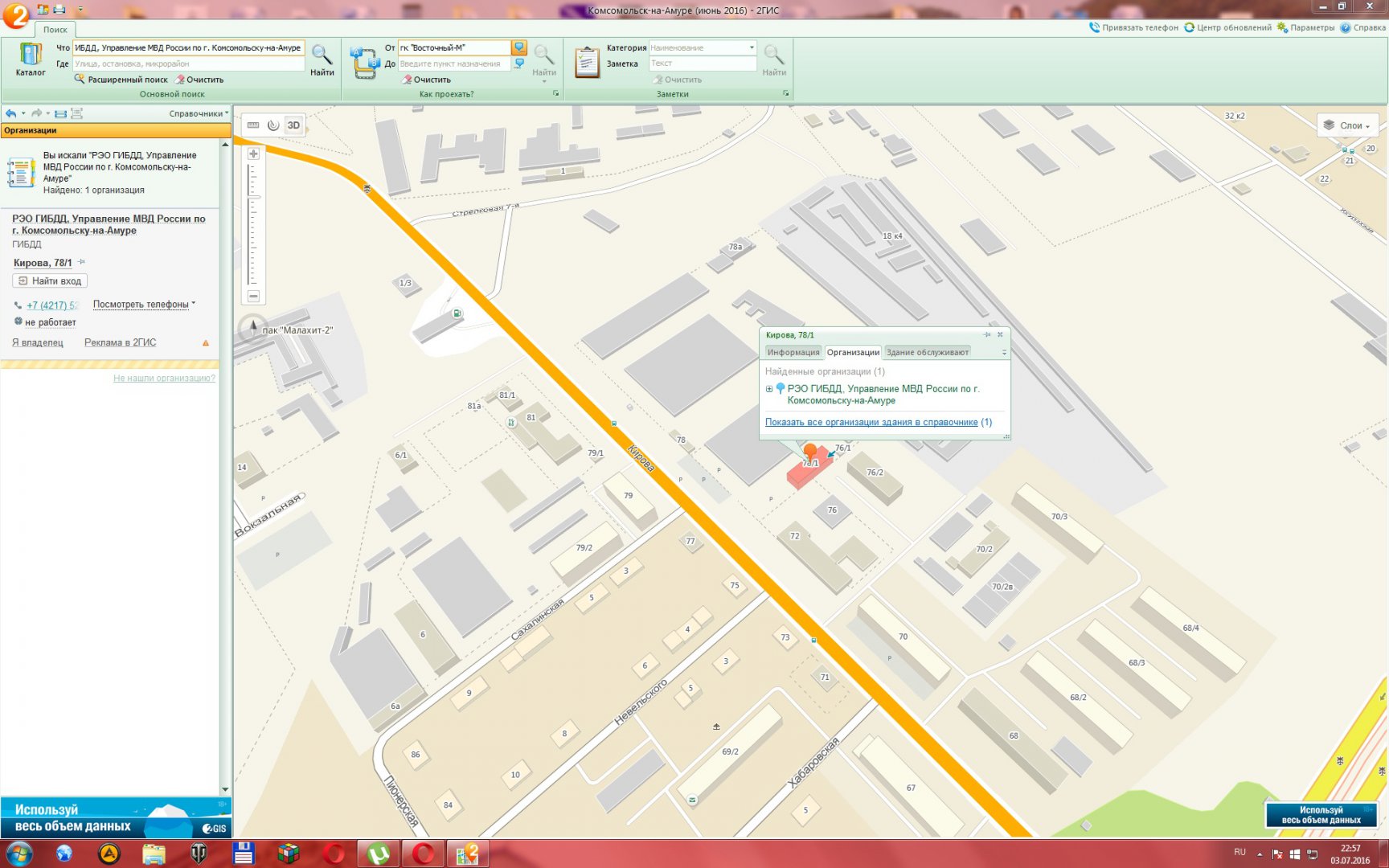Expand the Справочники dropdown
1389x868 pixels.
pos(199,113)
